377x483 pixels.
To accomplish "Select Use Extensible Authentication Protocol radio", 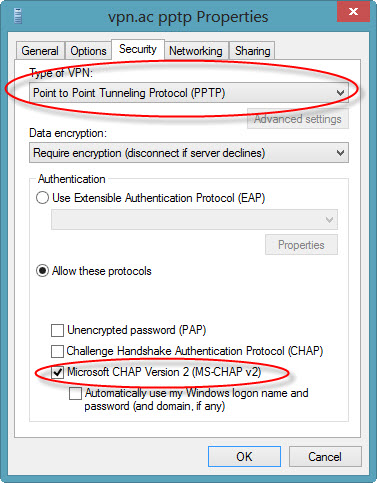I will pyautogui.click(x=42, y=198).
